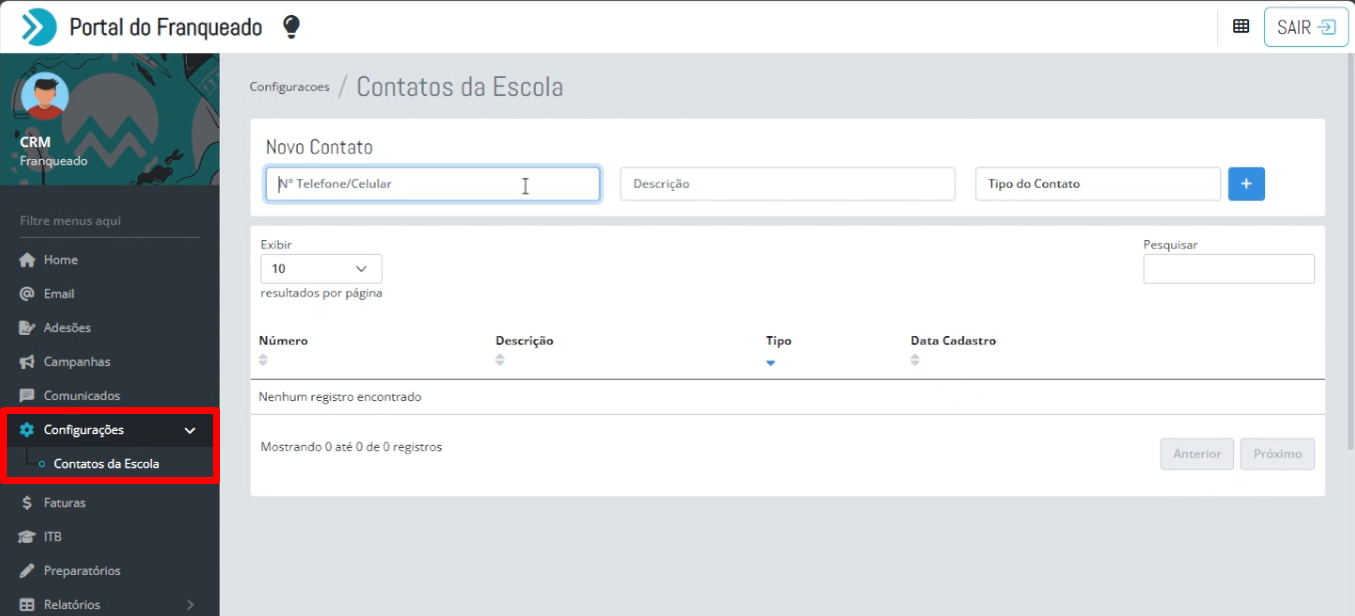Click the Pesquisar search field
The image size is (1355, 616).
[x=1229, y=269]
